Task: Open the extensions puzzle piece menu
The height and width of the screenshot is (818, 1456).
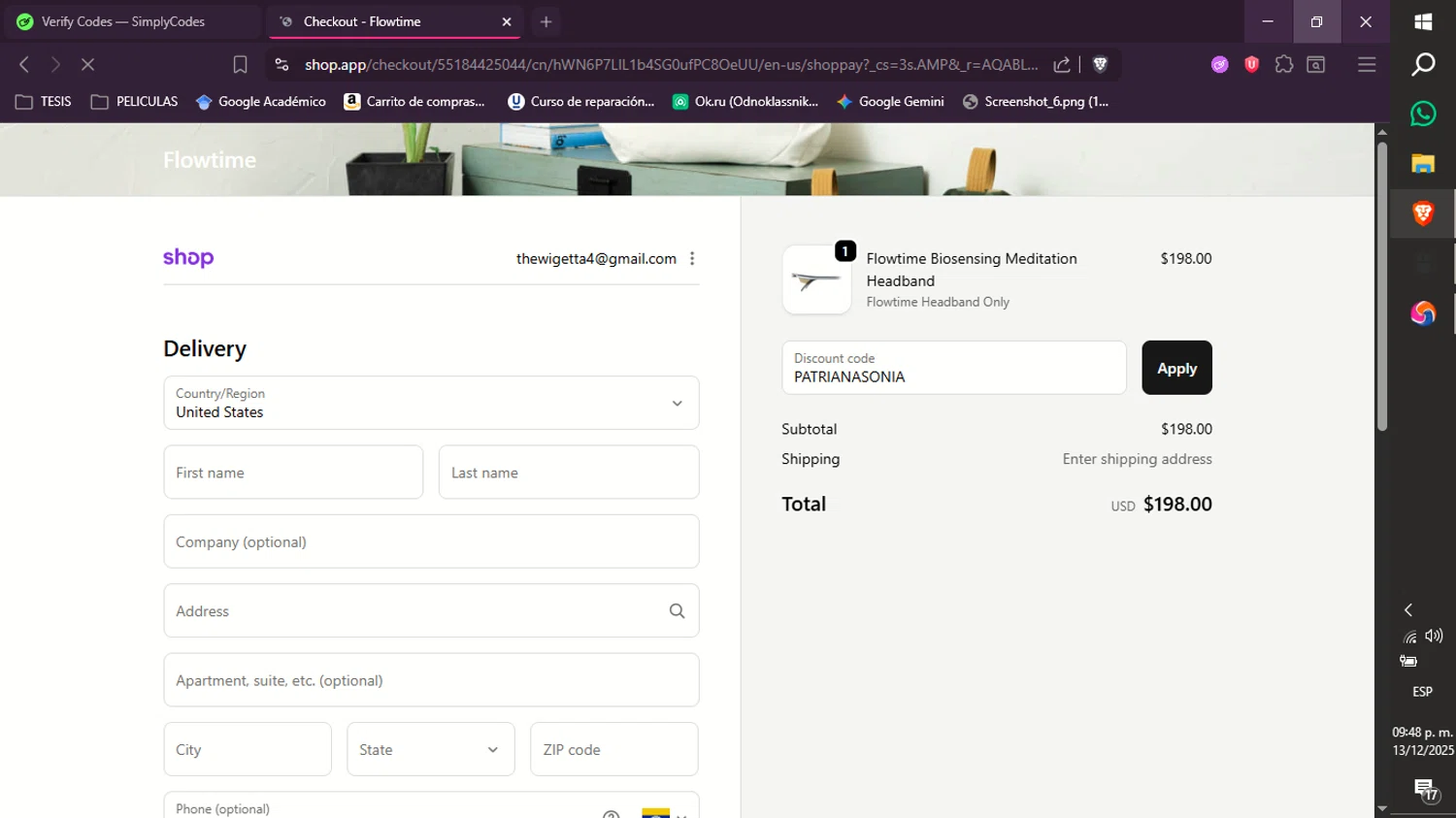Action: click(x=1284, y=64)
